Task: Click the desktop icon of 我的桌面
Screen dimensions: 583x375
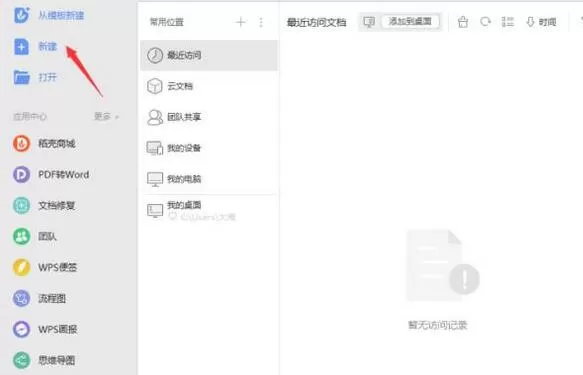Action: (x=155, y=211)
